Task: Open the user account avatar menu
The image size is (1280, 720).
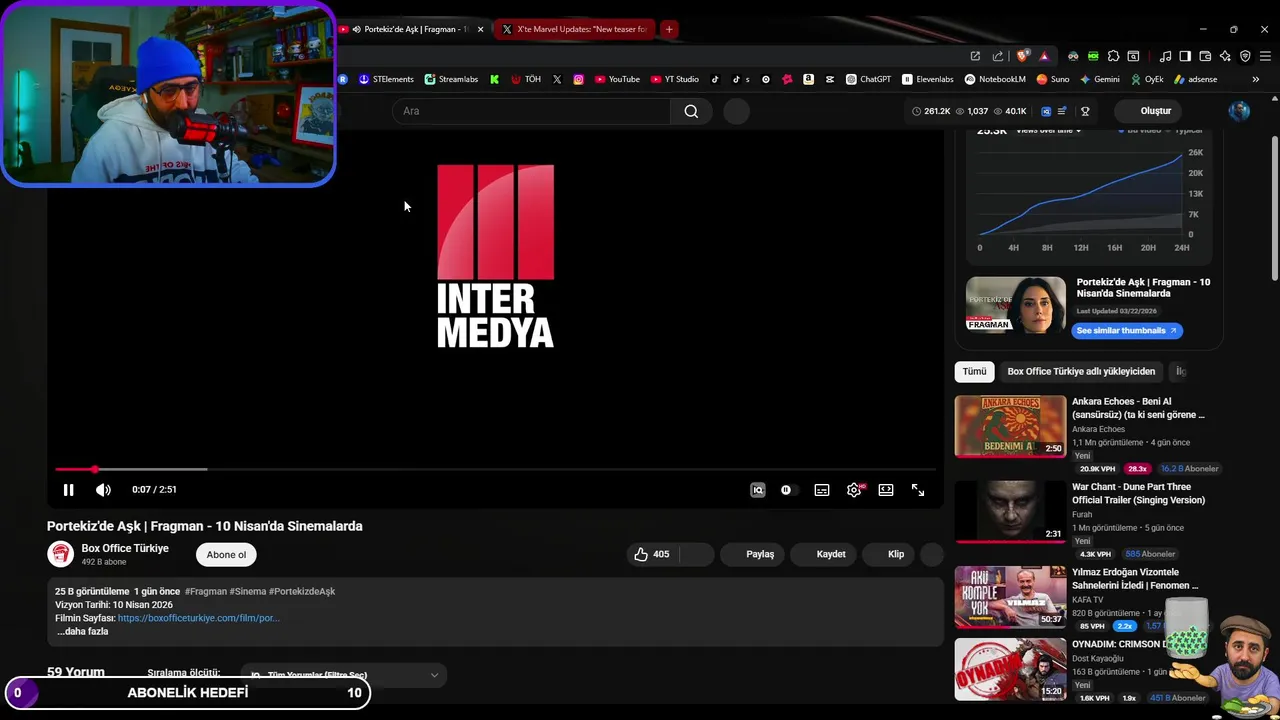Action: [x=1239, y=111]
